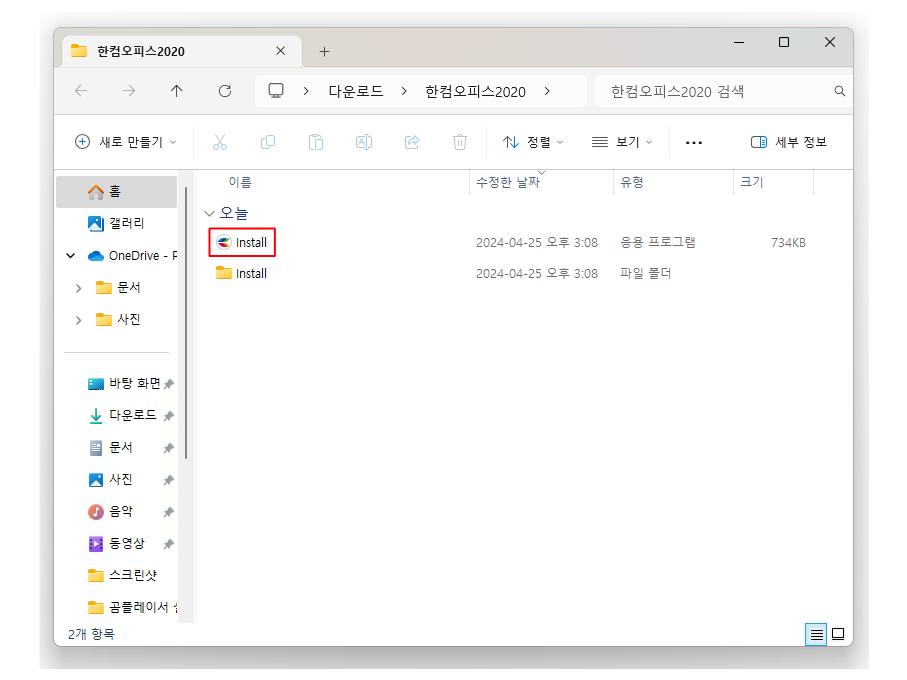Sort by 크기 column header
The image size is (907, 680).
click(x=751, y=182)
